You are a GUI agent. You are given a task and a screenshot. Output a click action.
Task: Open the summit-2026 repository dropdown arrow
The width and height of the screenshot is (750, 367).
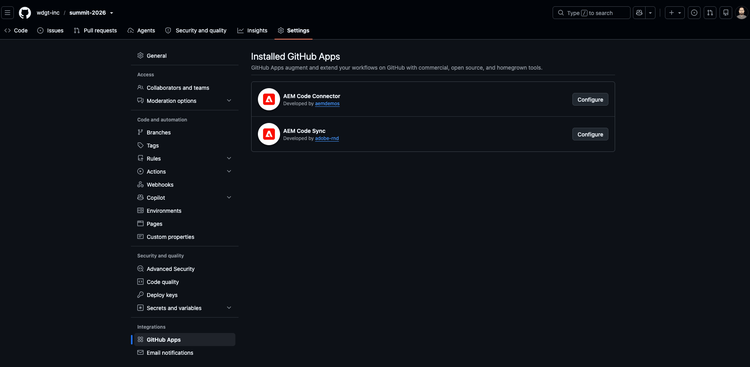click(111, 13)
